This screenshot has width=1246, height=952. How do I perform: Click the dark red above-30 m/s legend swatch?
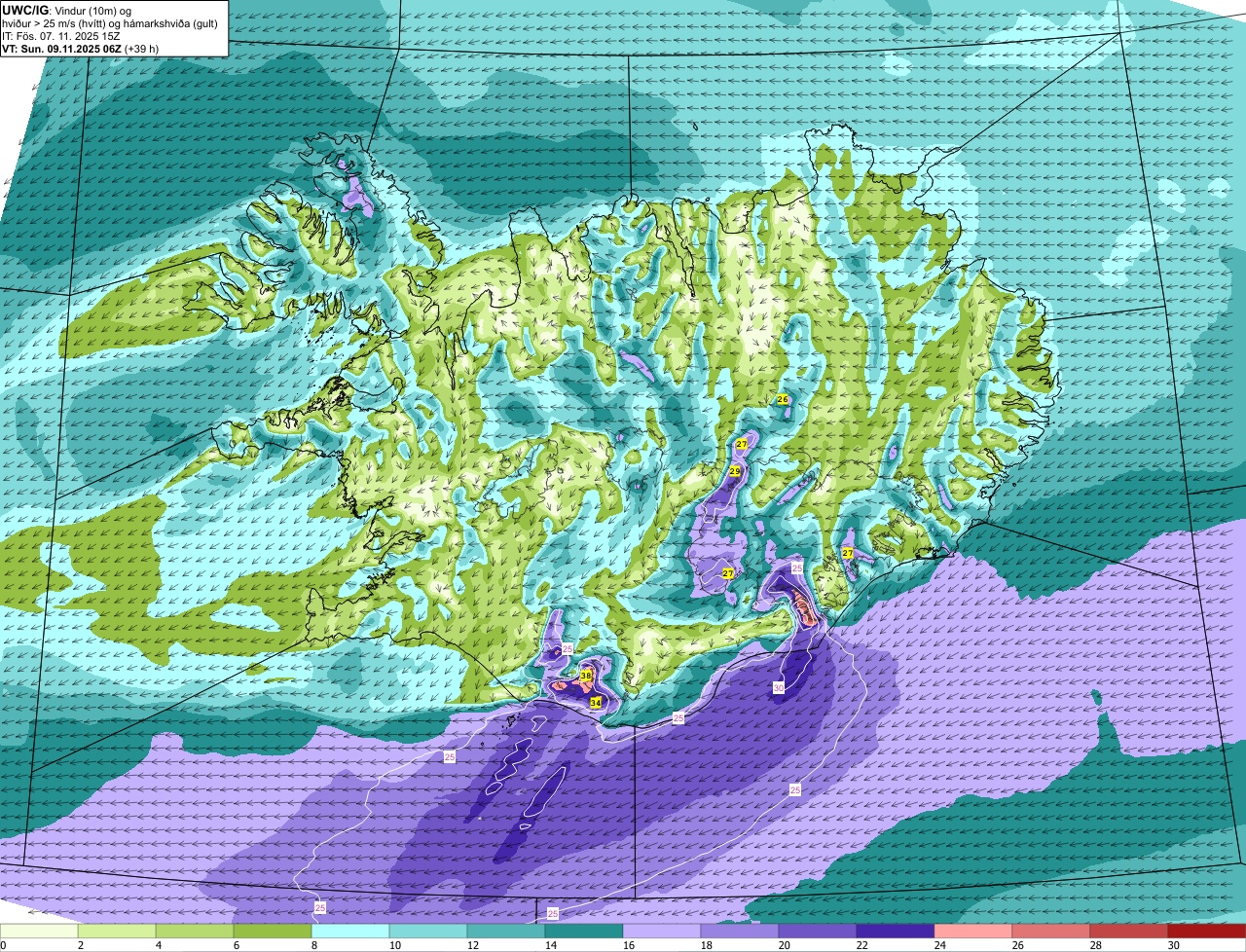tap(1207, 931)
